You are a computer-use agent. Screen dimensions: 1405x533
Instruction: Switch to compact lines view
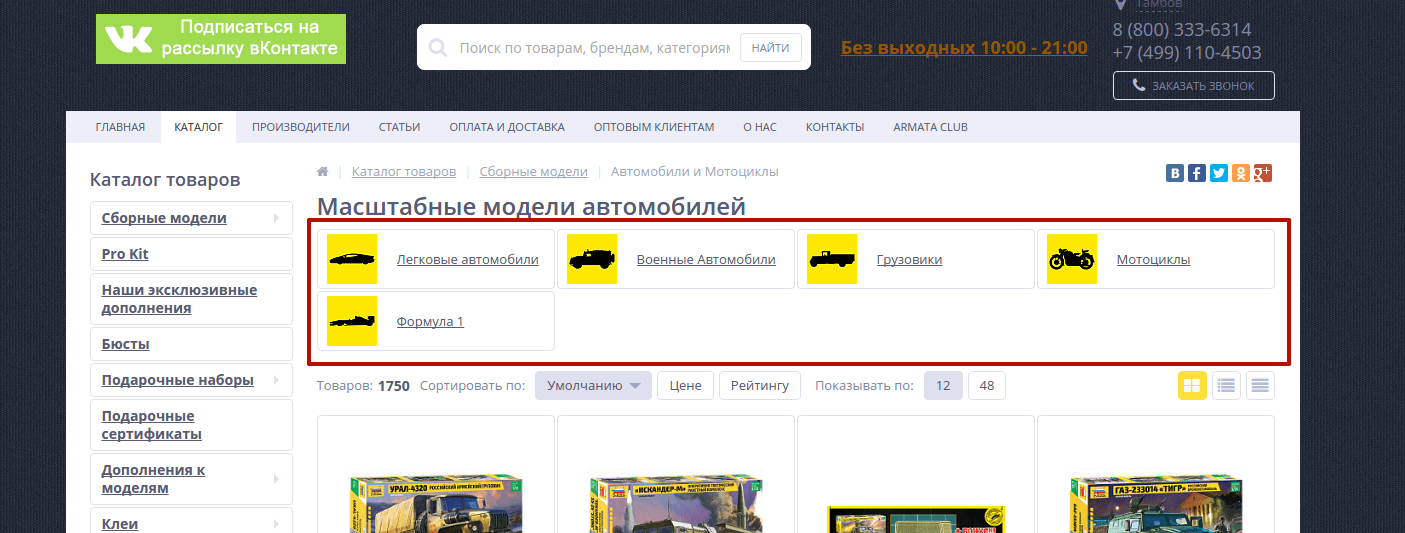(x=1260, y=385)
